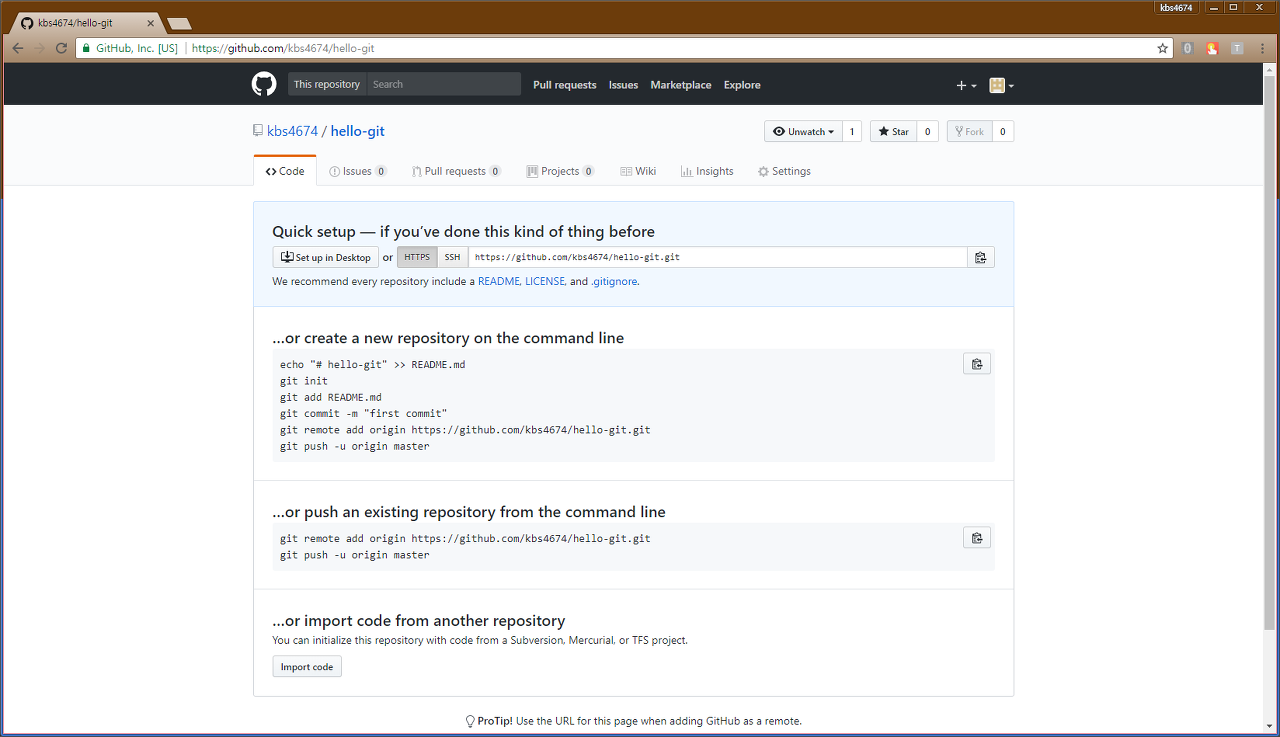Open the Insights tab
Image resolution: width=1280 pixels, height=737 pixels.
707,171
